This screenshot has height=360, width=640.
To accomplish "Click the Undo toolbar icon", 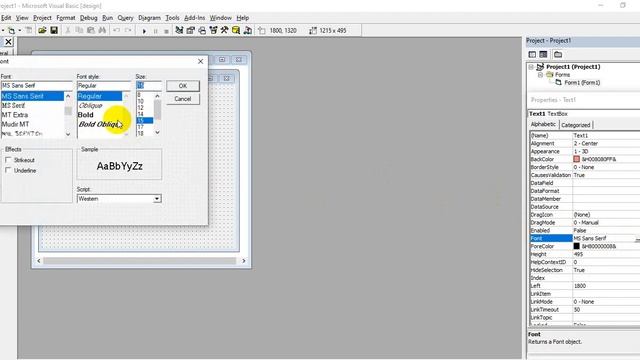I will 116,30.
